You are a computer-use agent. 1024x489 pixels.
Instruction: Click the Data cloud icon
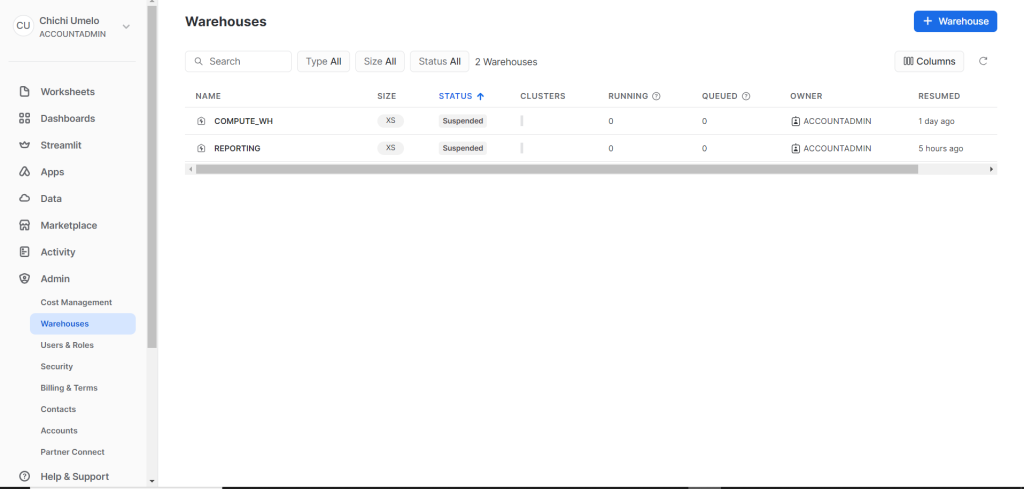pyautogui.click(x=25, y=199)
